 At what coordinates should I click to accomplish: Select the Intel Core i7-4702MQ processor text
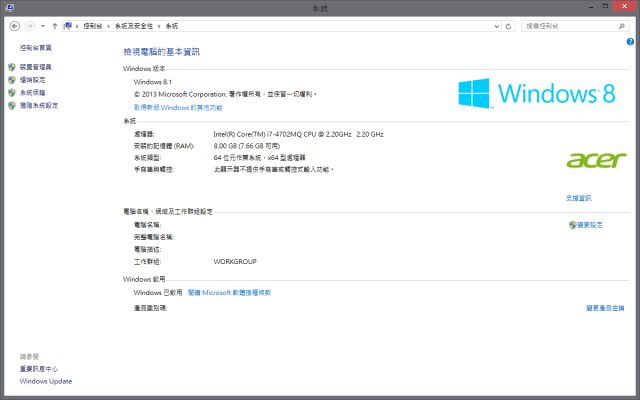point(298,134)
